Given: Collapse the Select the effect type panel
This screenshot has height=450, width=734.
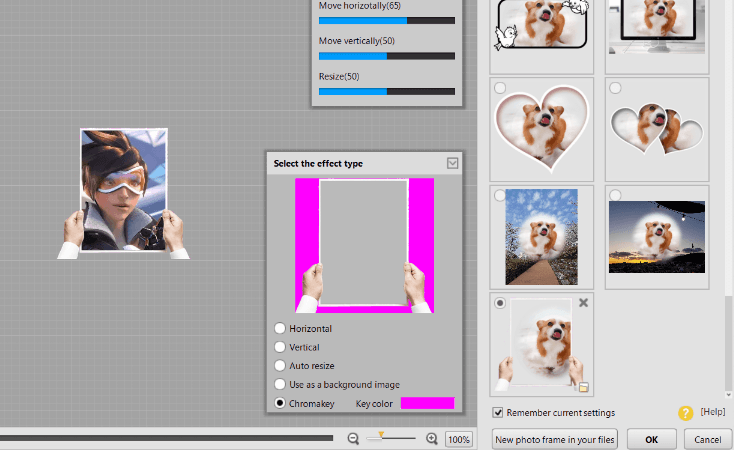Looking at the screenshot, I should (452, 163).
